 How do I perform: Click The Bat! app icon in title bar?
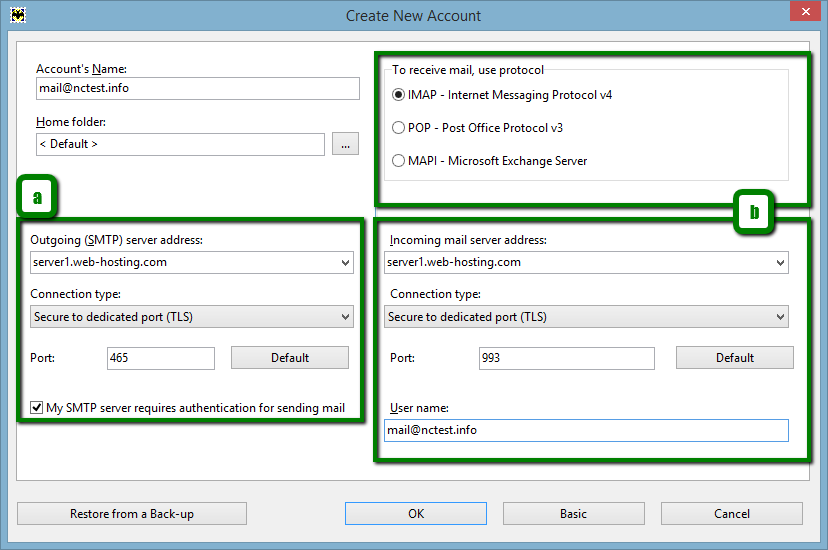click(x=18, y=15)
